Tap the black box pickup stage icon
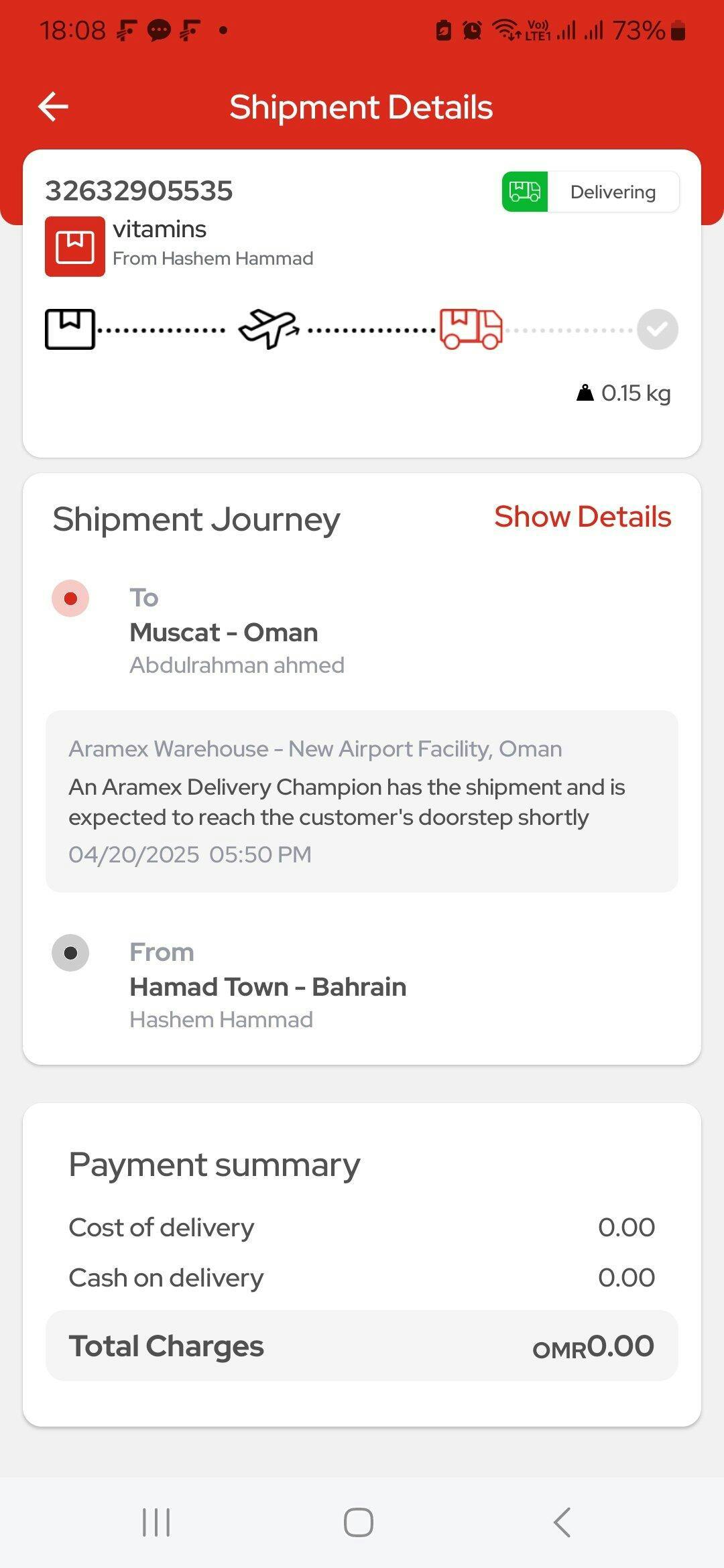Viewport: 724px width, 1568px height. [70, 329]
